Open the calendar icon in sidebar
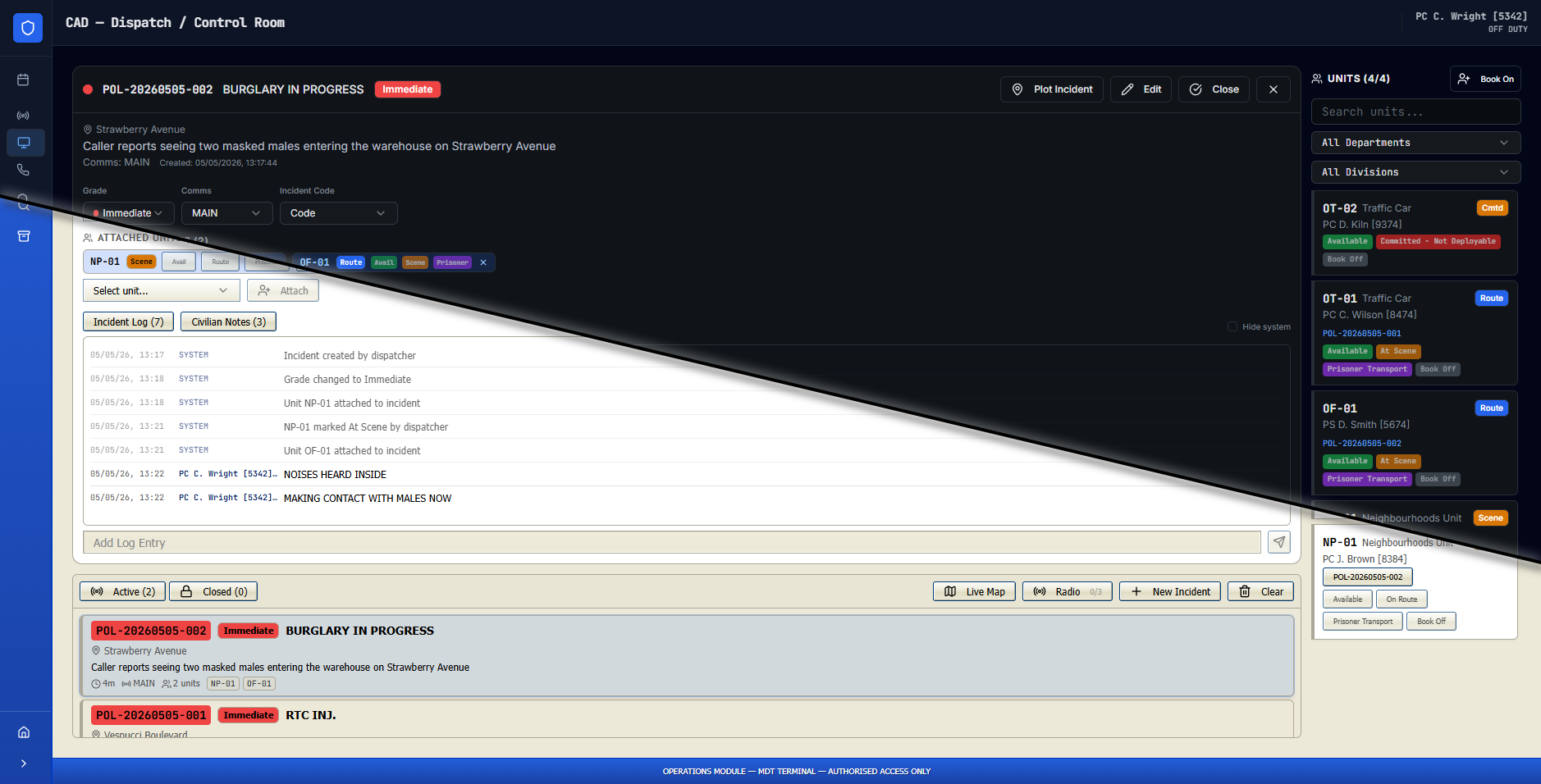 tap(23, 80)
